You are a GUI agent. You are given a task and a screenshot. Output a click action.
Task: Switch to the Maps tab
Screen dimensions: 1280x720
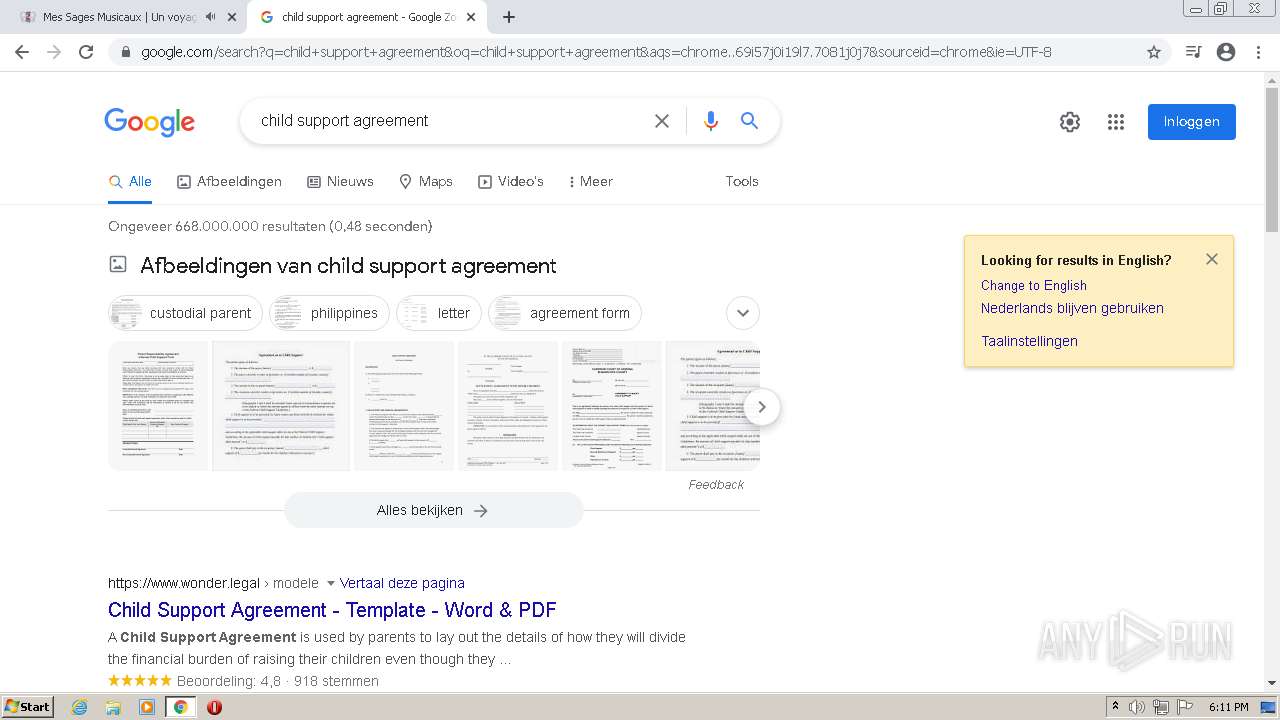coord(426,181)
